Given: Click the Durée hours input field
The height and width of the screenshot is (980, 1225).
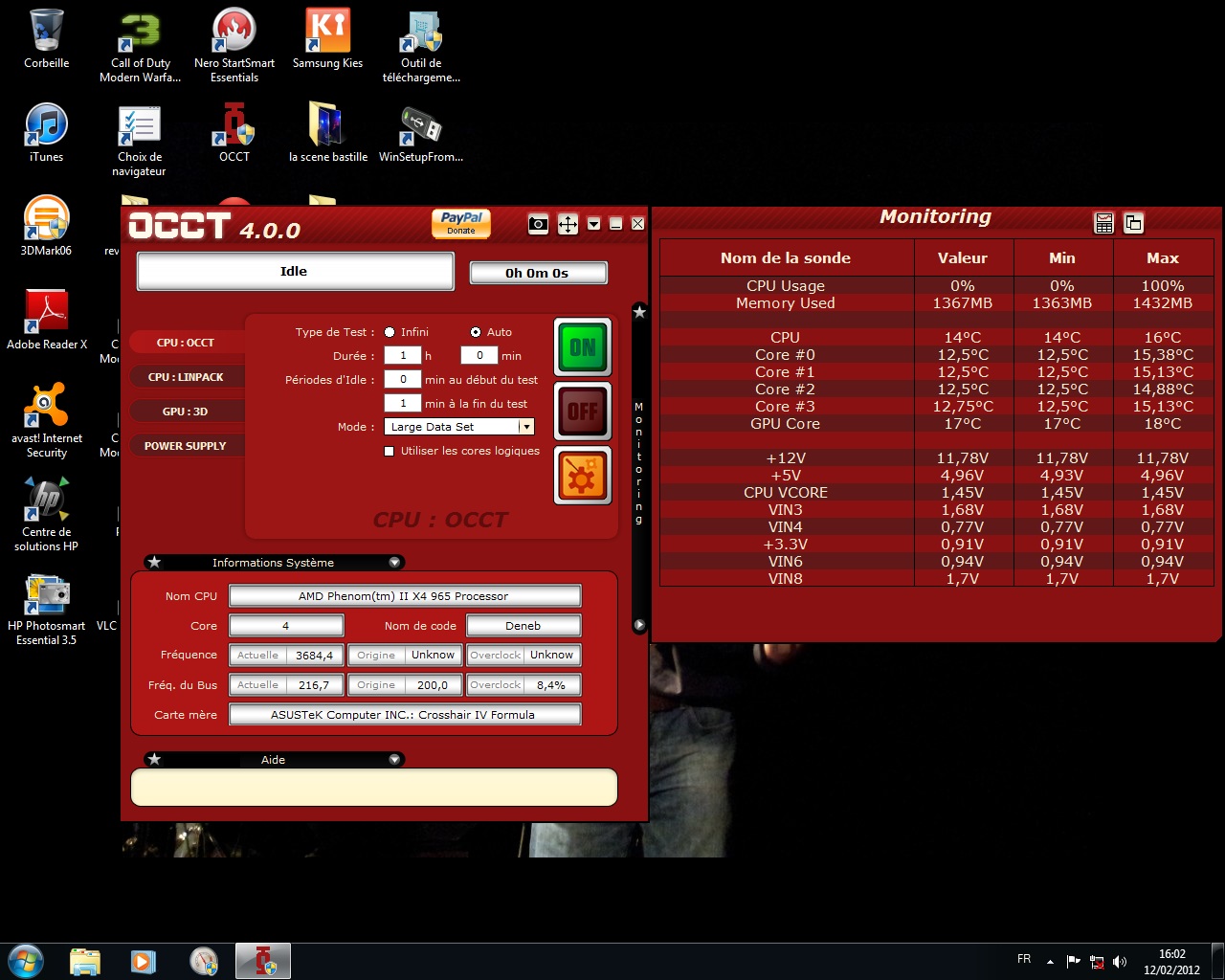Looking at the screenshot, I should point(403,355).
